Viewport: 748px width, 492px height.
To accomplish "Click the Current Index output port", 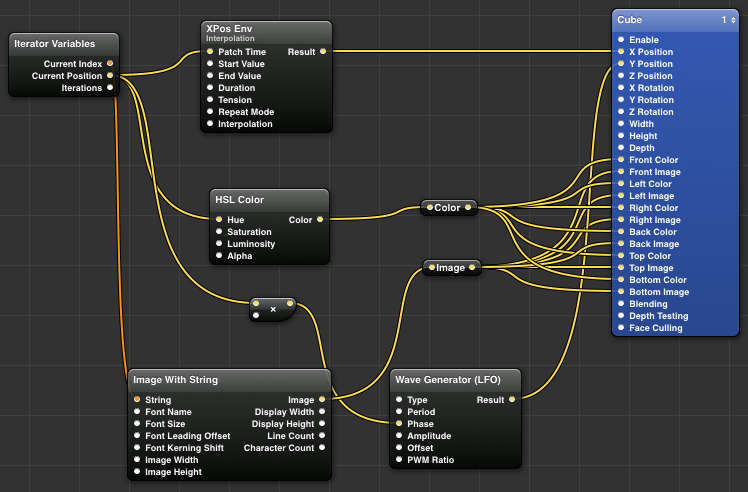I will click(x=109, y=64).
